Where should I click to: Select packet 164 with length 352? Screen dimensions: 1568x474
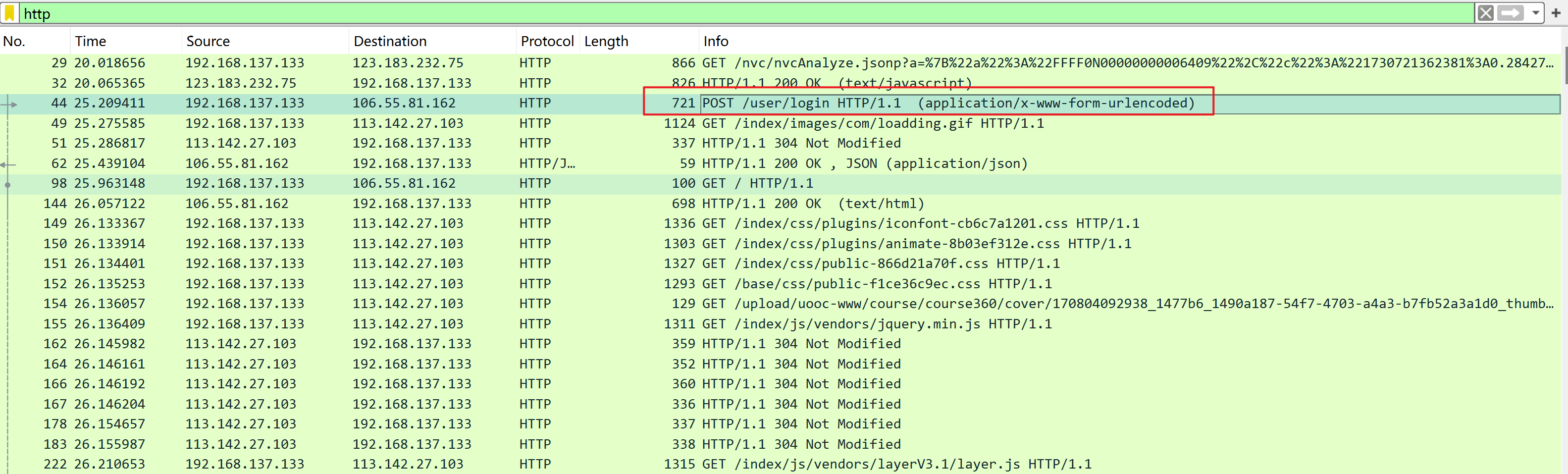pyautogui.click(x=780, y=364)
